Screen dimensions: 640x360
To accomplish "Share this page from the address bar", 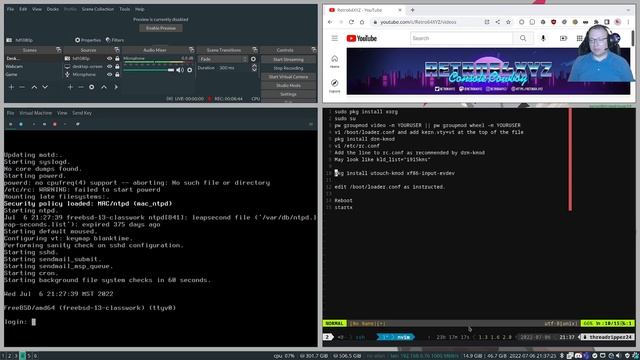I will 498,22.
